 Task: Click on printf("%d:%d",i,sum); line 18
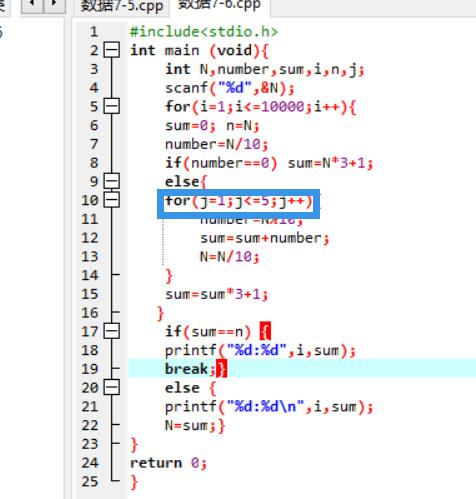click(261, 350)
